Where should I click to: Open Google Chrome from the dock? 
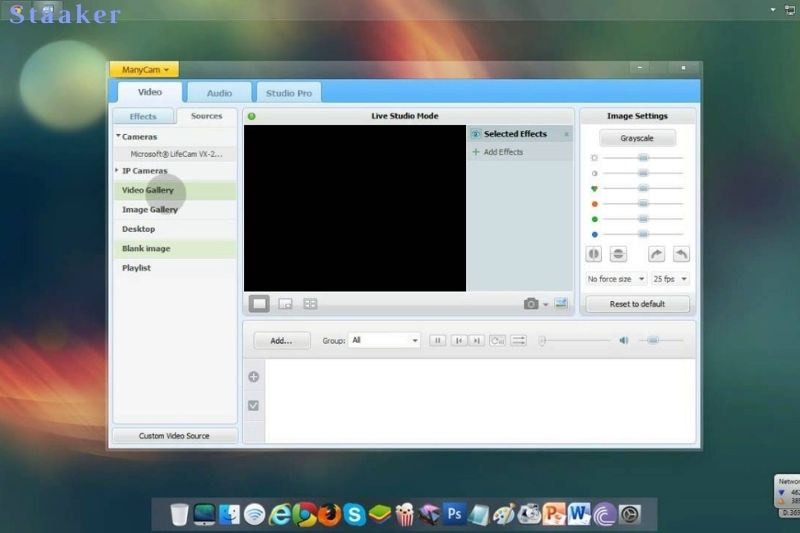(305, 514)
